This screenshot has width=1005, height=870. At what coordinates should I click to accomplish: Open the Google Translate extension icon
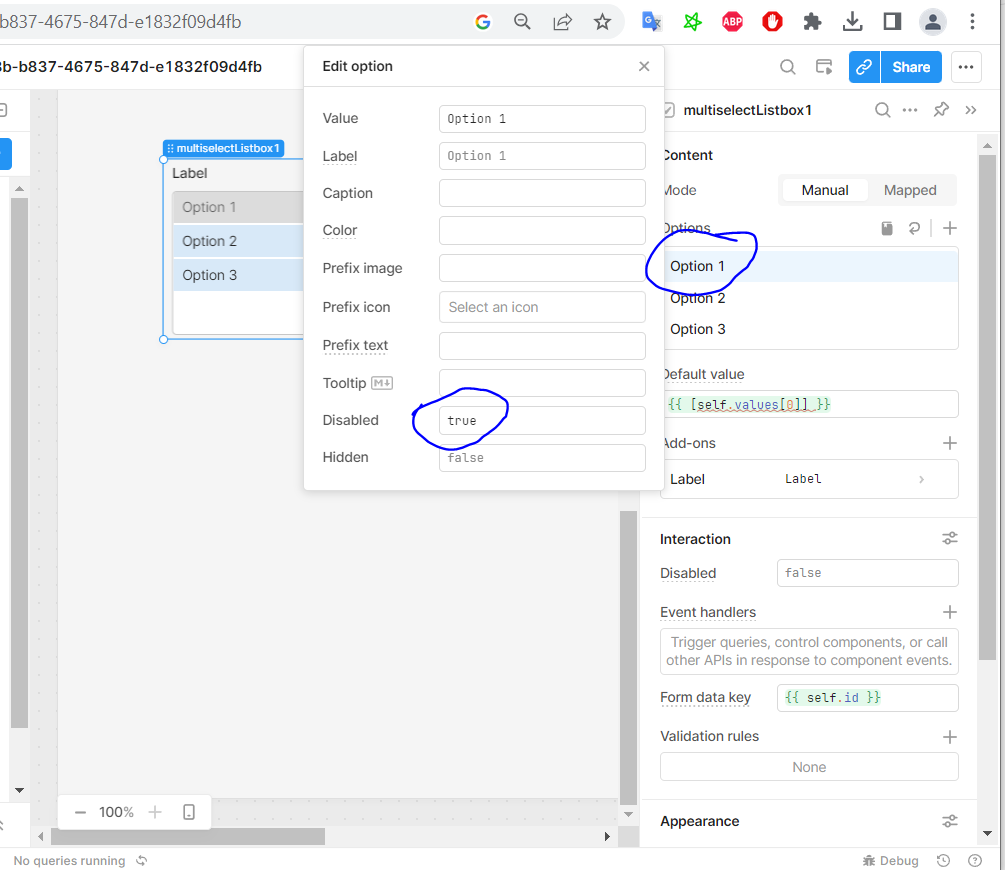pos(651,22)
